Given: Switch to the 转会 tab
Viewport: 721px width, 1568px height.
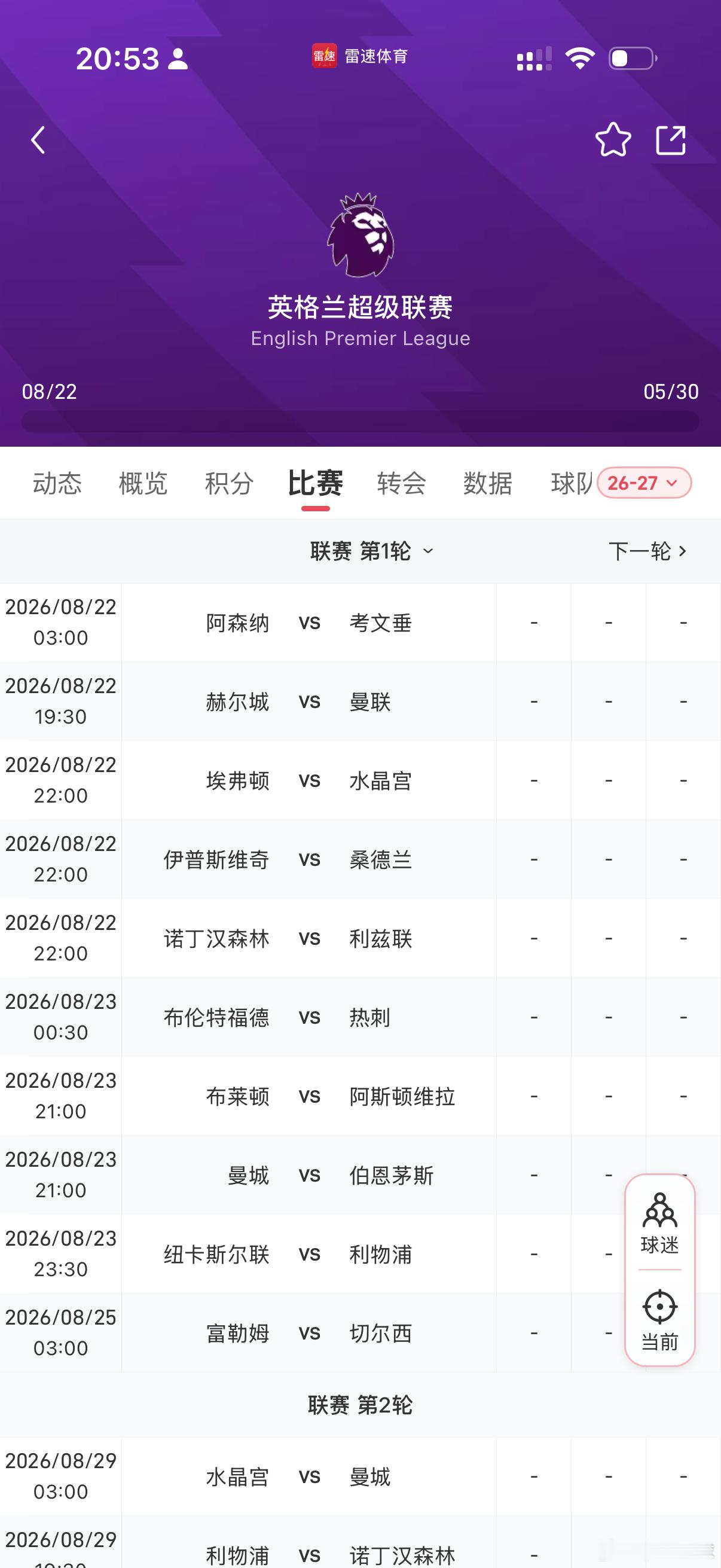Looking at the screenshot, I should [402, 483].
